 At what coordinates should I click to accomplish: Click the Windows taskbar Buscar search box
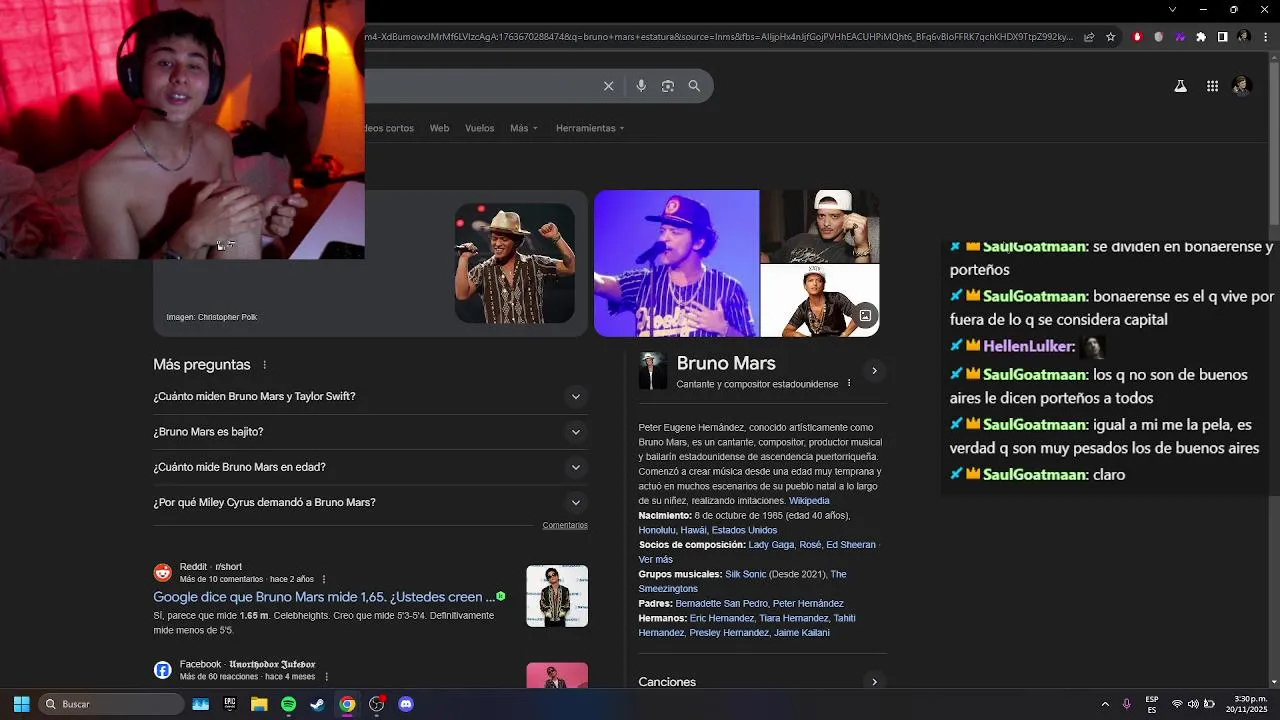[x=110, y=704]
